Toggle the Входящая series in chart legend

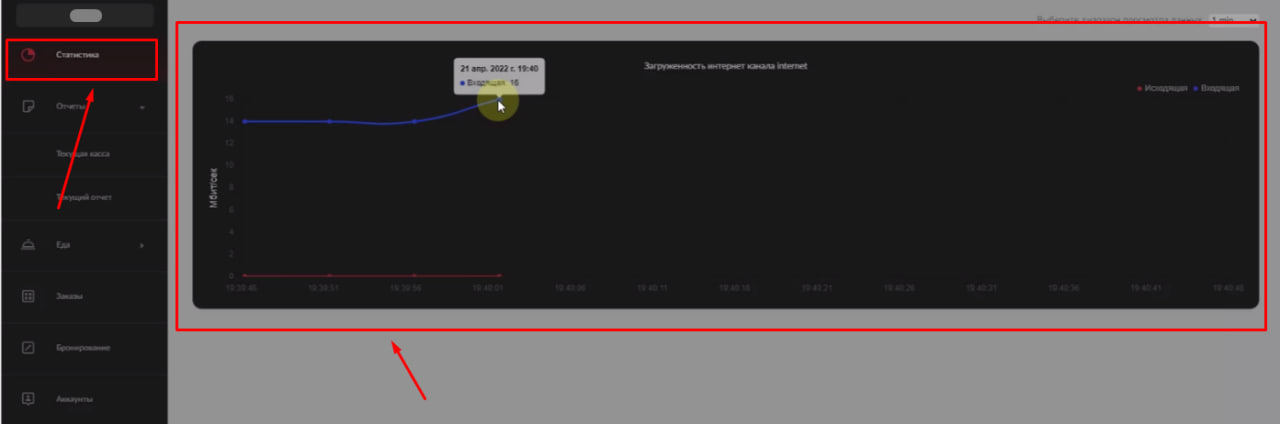click(x=1216, y=88)
